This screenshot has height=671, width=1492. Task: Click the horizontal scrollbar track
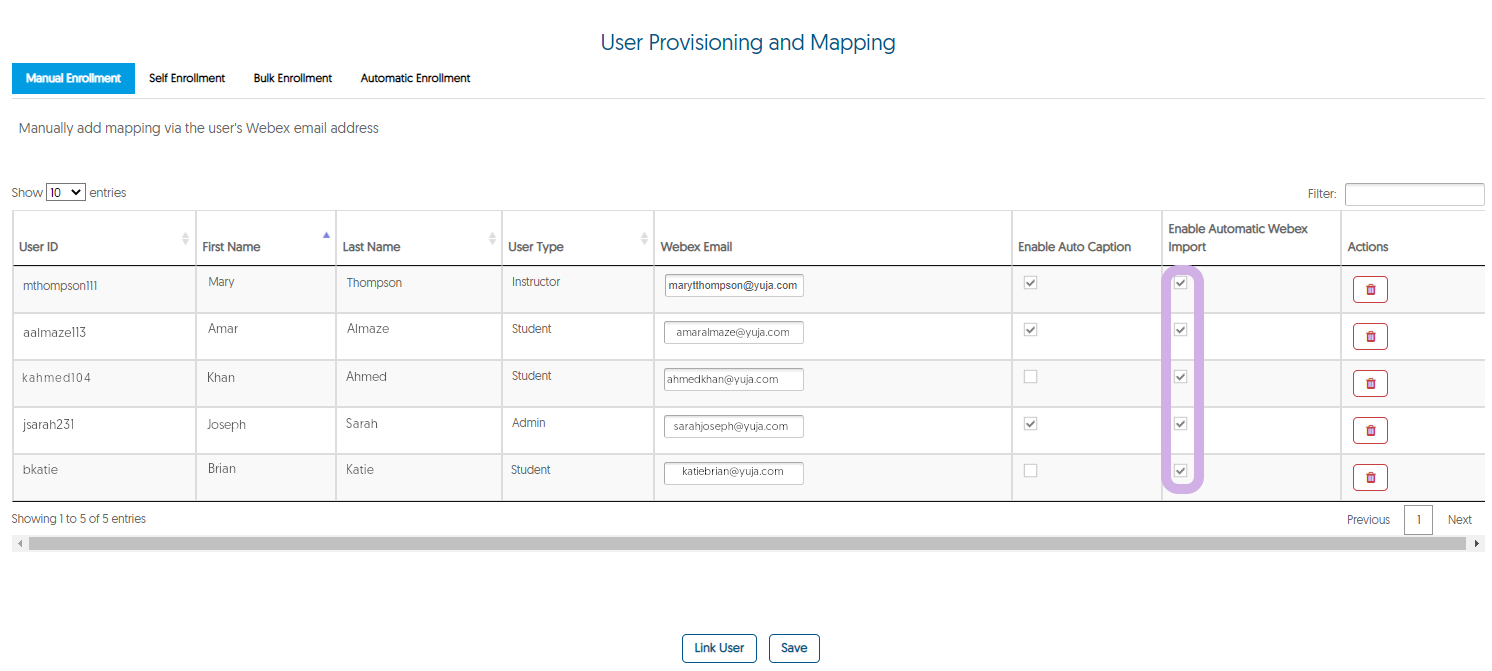(748, 543)
